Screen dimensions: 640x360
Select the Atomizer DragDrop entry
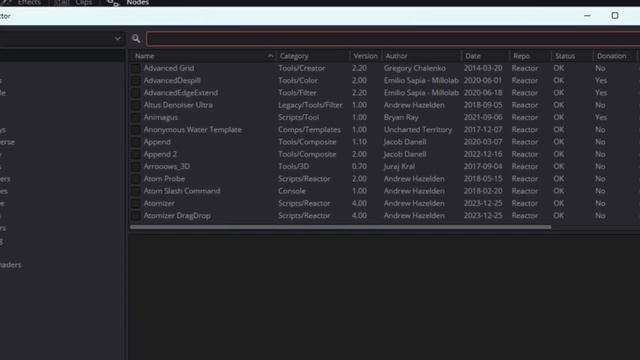pyautogui.click(x=177, y=216)
